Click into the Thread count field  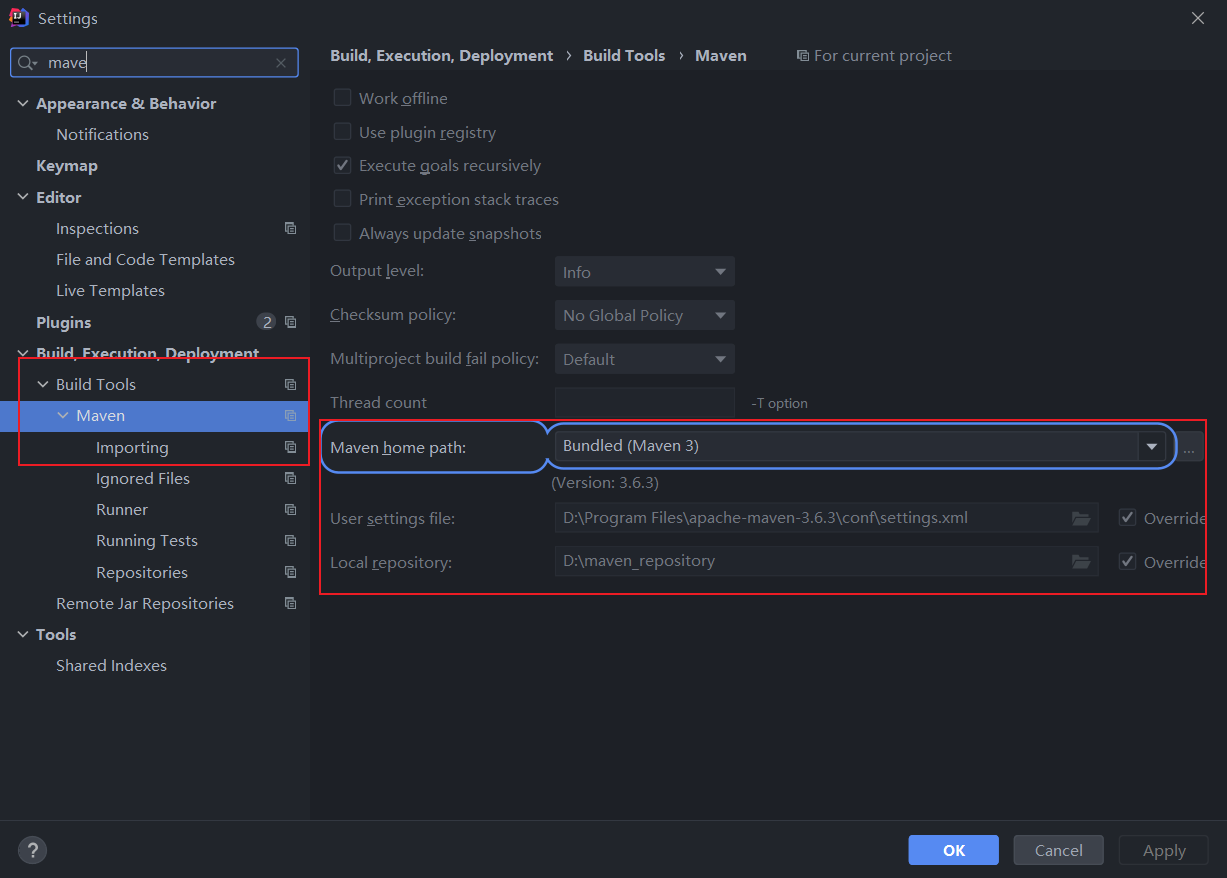[645, 402]
